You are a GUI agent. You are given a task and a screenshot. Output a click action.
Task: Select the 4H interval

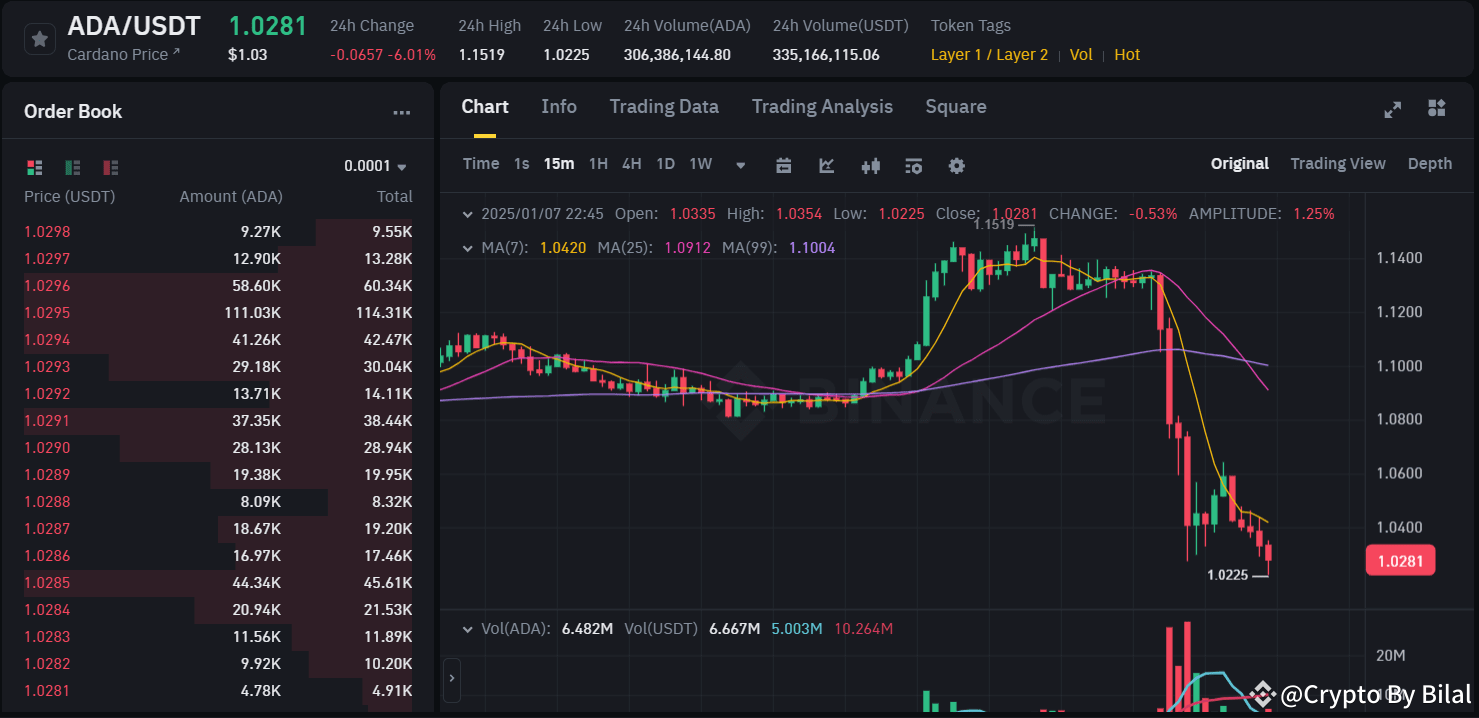[x=632, y=164]
